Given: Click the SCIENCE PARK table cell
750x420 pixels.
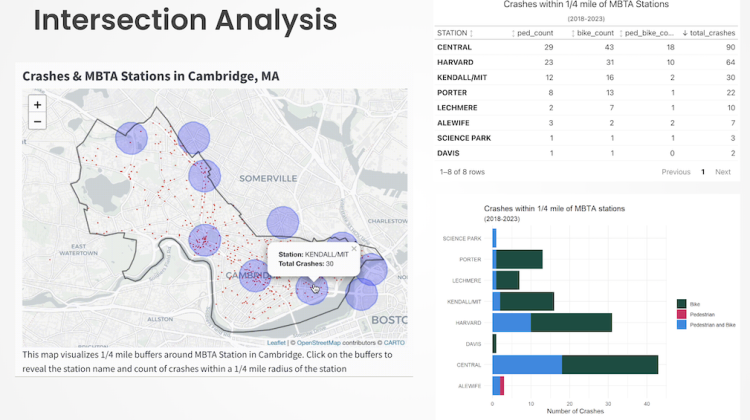Looking at the screenshot, I should (x=463, y=138).
